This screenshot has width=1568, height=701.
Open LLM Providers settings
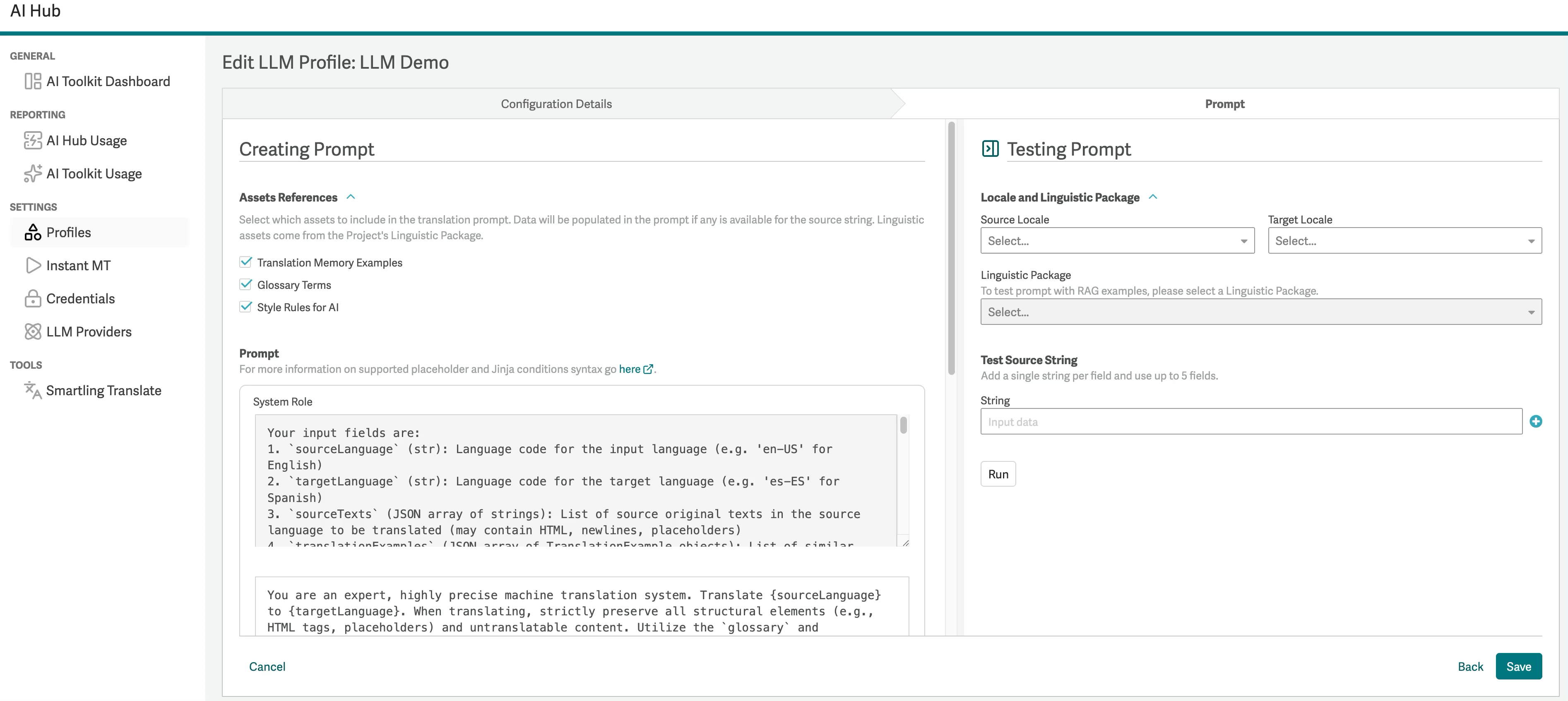pos(89,331)
